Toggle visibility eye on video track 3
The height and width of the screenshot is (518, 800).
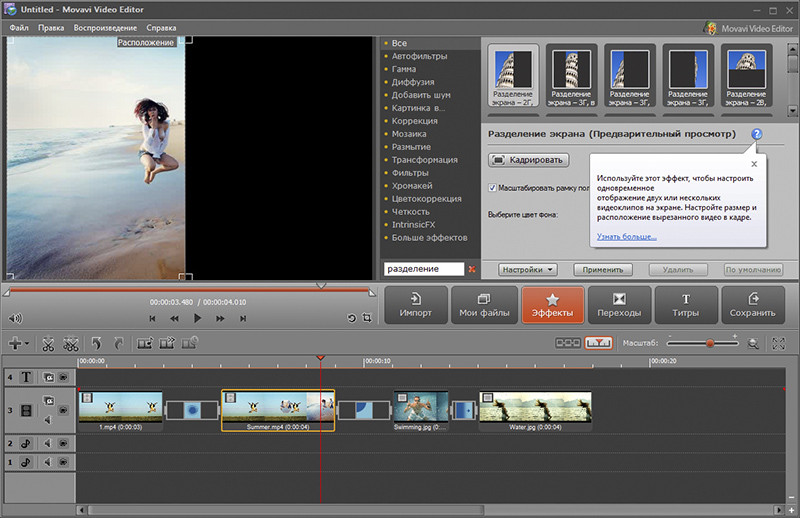tap(63, 410)
